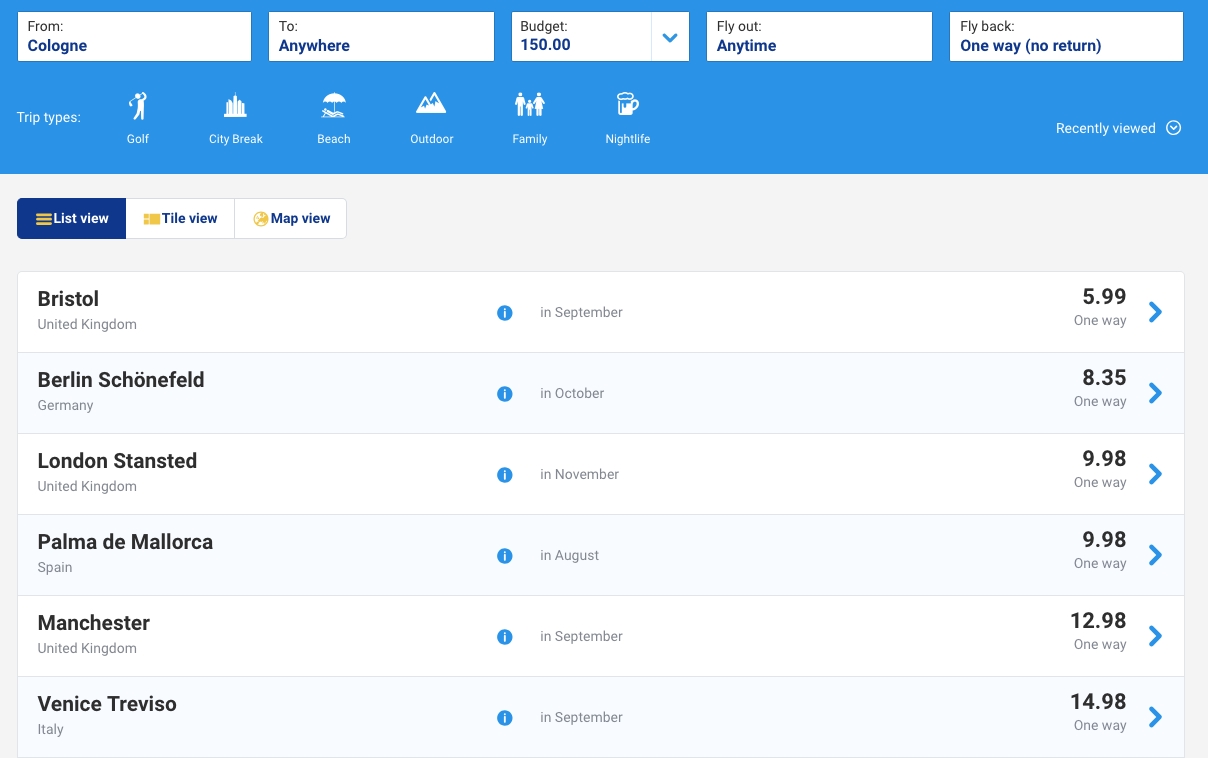Show info icon for Bristol flight
This screenshot has width=1208, height=758.
[505, 313]
